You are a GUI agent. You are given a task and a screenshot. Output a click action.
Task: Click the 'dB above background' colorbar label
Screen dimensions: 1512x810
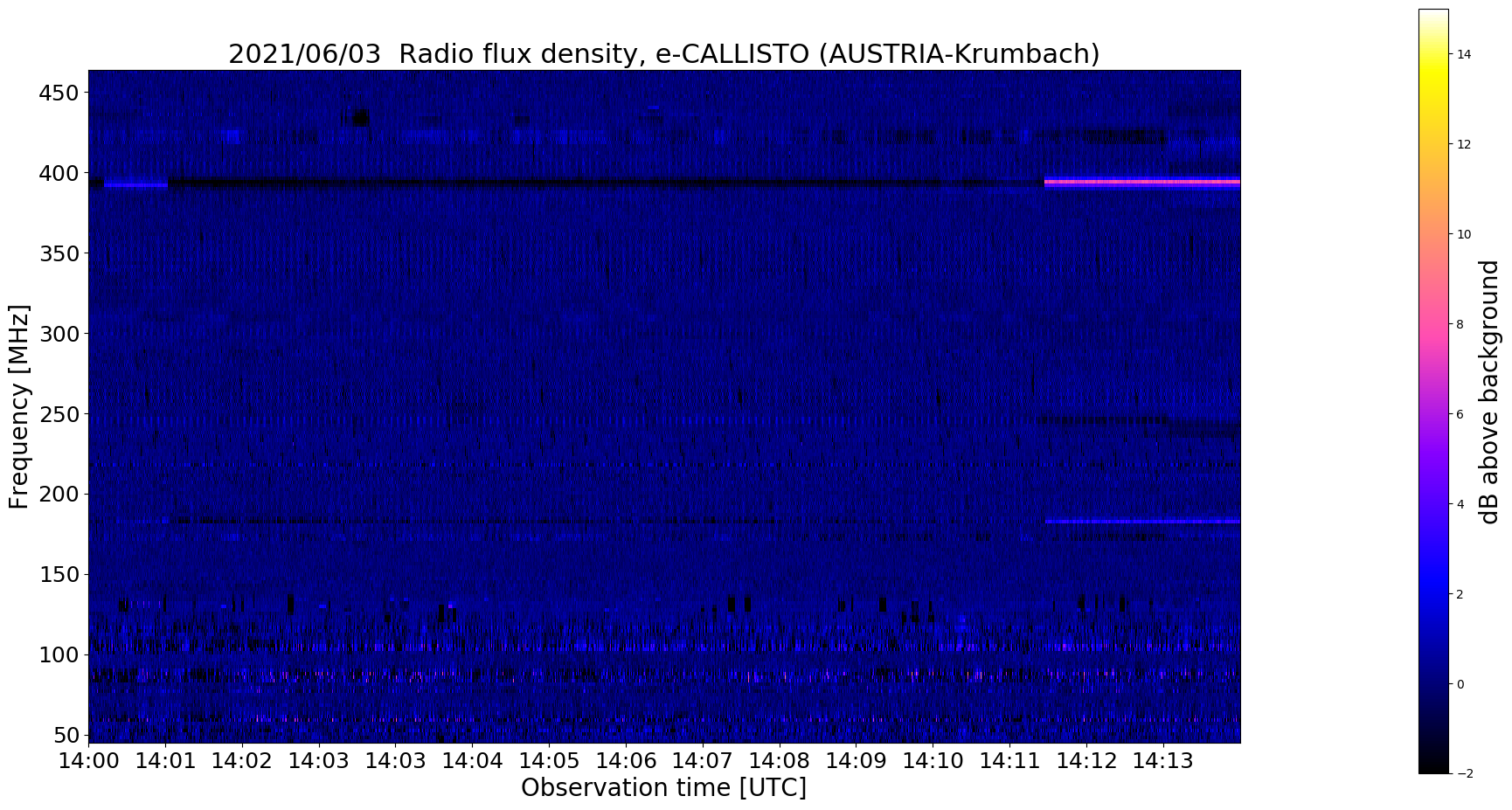[1489, 391]
